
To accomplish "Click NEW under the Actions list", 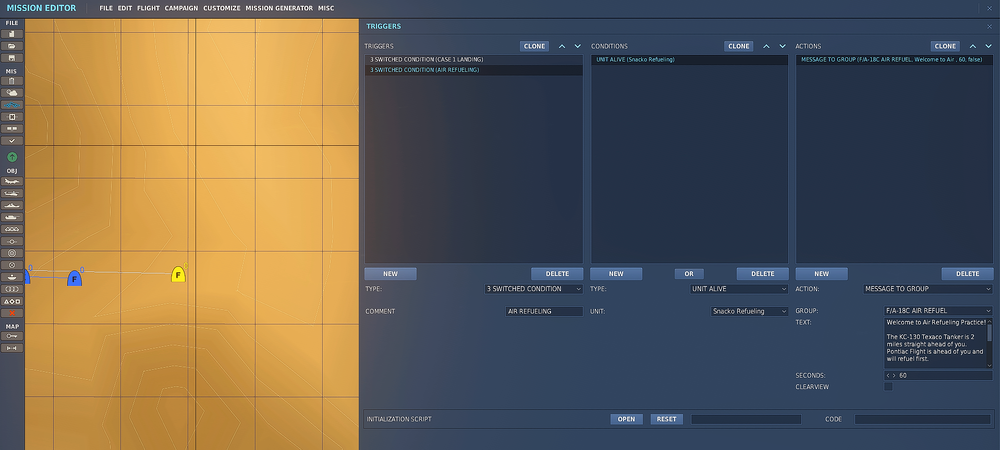I will [x=821, y=273].
